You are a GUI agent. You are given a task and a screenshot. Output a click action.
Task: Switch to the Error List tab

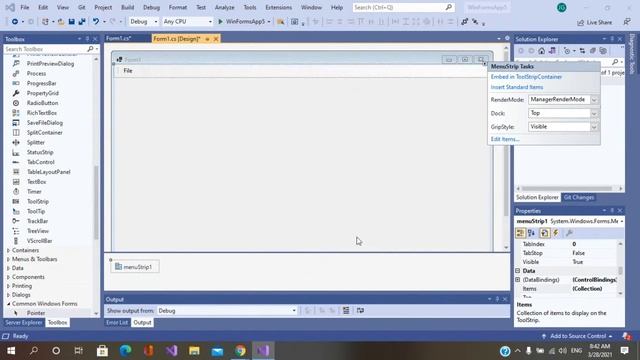tap(117, 322)
